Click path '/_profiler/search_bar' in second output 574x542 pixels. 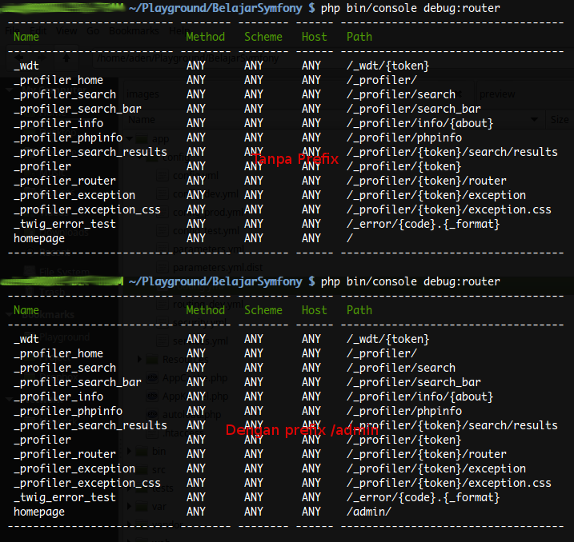(x=413, y=382)
